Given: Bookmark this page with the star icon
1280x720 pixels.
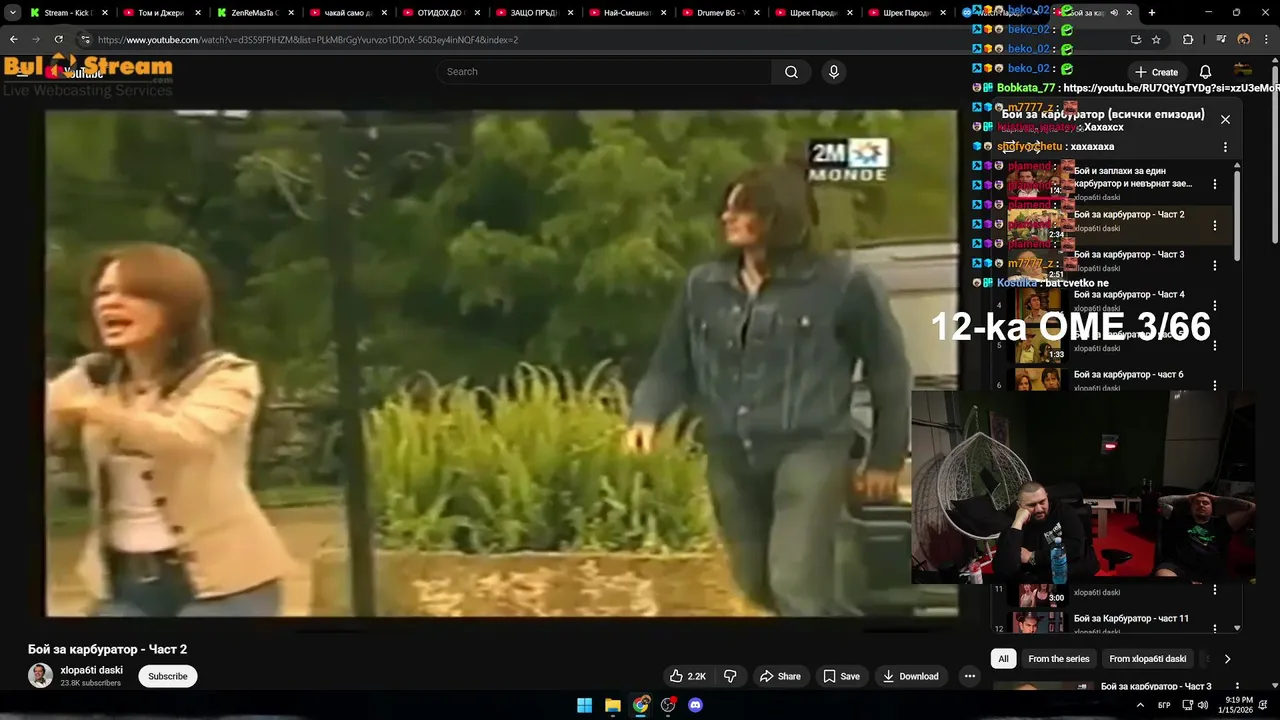Looking at the screenshot, I should point(1156,40).
